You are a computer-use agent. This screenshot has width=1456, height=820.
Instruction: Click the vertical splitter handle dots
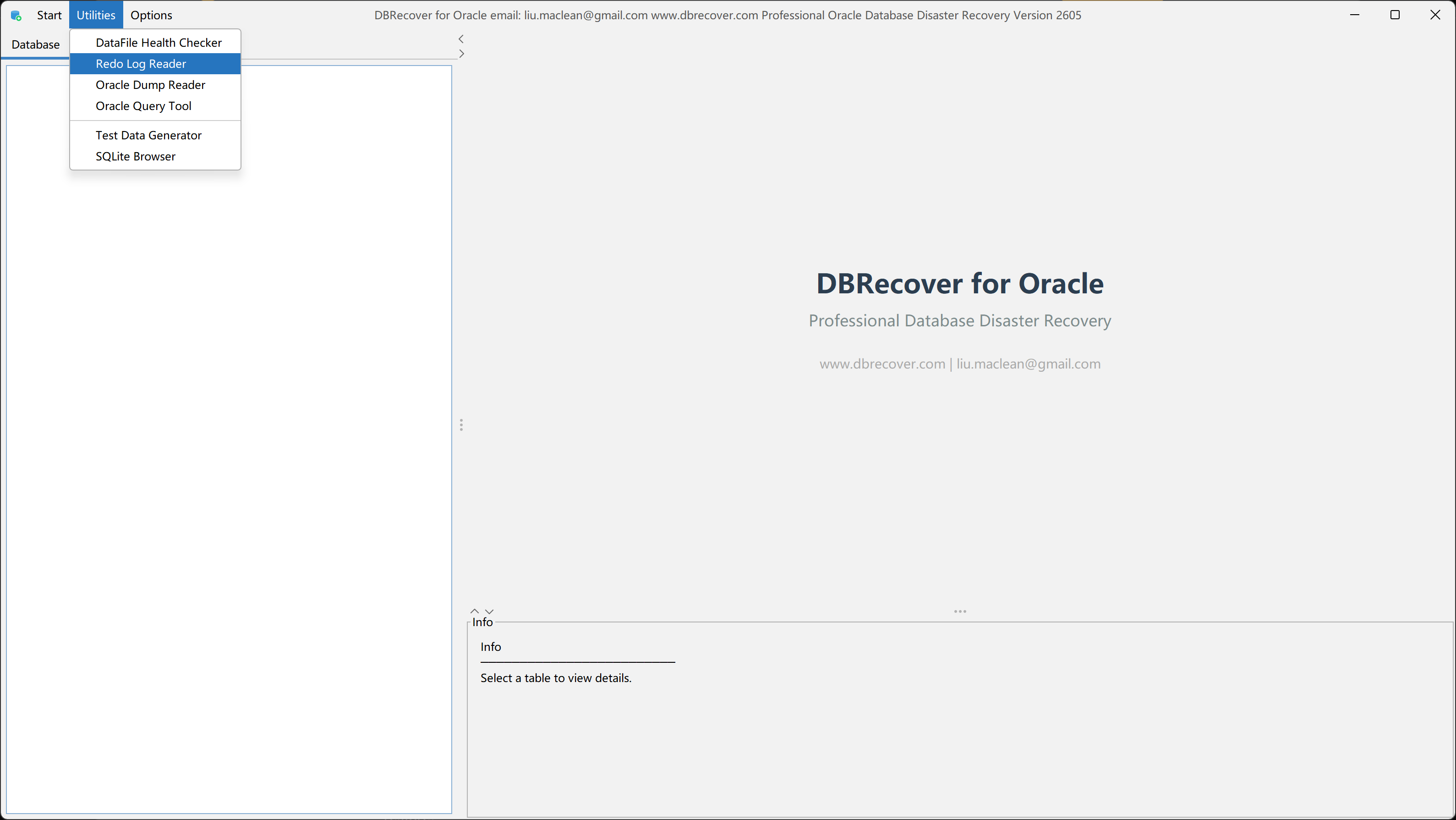coord(461,425)
